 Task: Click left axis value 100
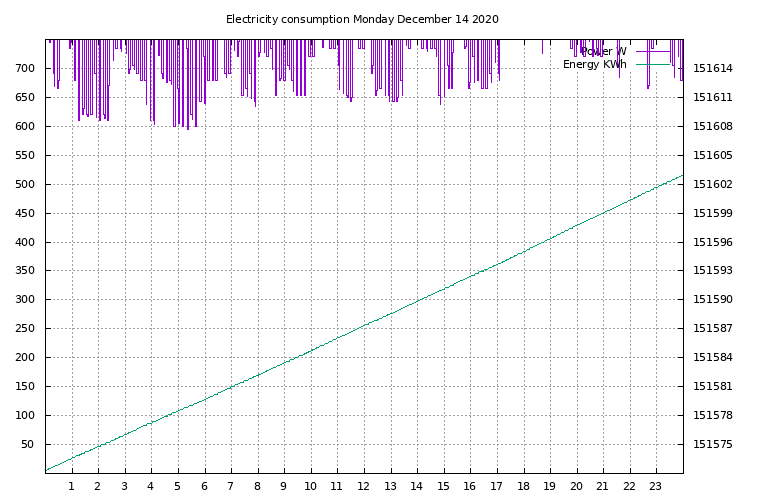coord(25,415)
